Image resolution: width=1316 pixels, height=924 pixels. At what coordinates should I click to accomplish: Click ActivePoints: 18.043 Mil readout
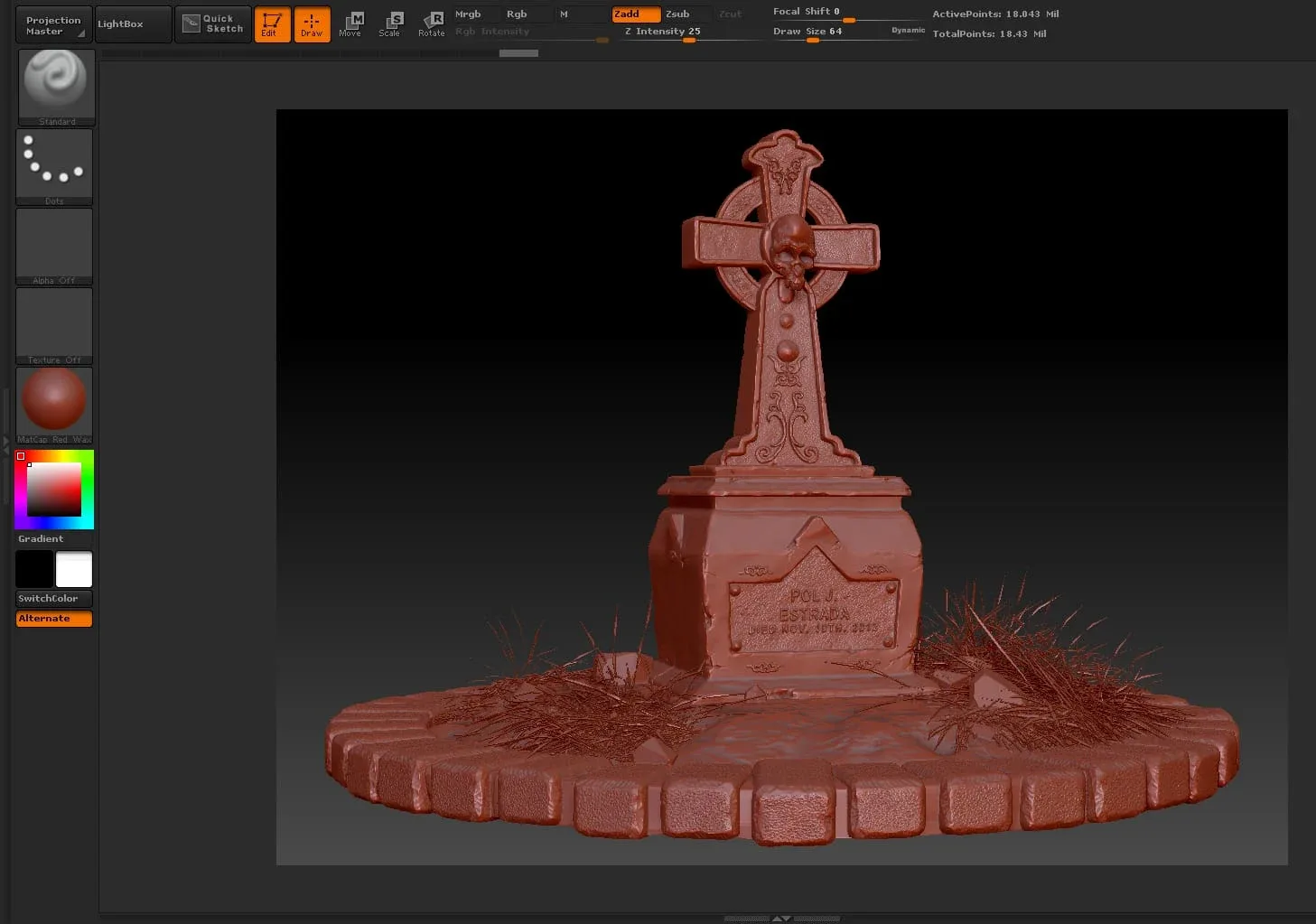coord(995,14)
